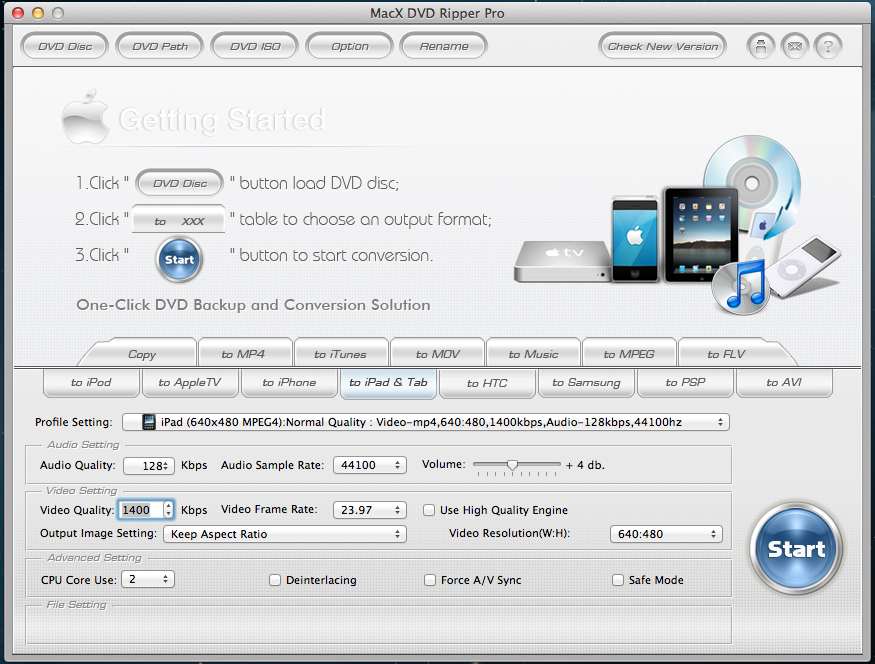This screenshot has width=875, height=664.
Task: Open the Video Frame Rate 23.97 dropdown
Action: click(370, 510)
